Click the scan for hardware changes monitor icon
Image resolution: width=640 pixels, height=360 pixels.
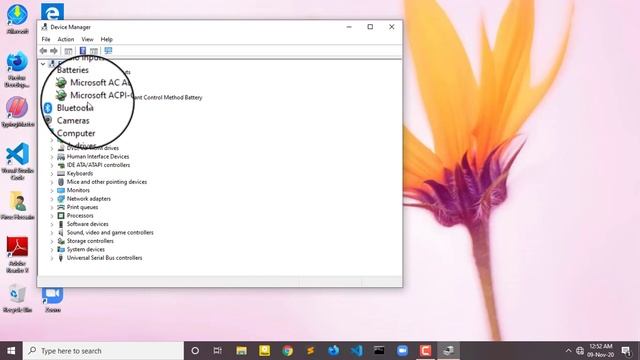pyautogui.click(x=108, y=51)
